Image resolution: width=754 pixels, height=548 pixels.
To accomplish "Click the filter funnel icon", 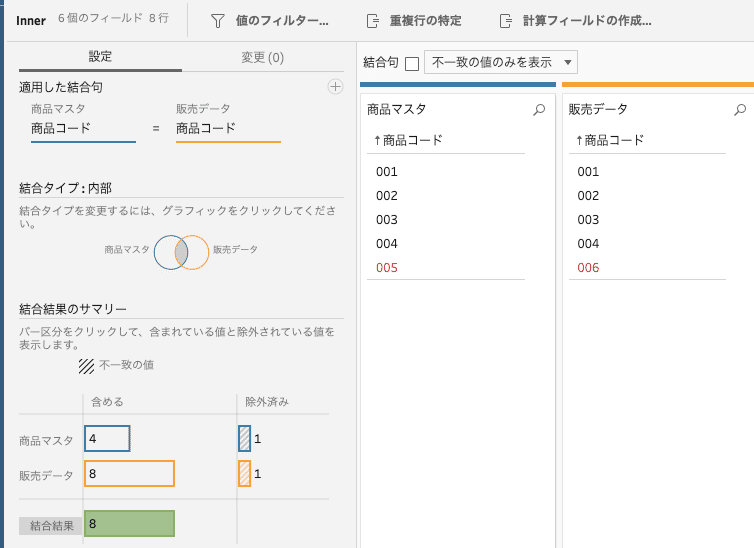I will click(x=218, y=21).
